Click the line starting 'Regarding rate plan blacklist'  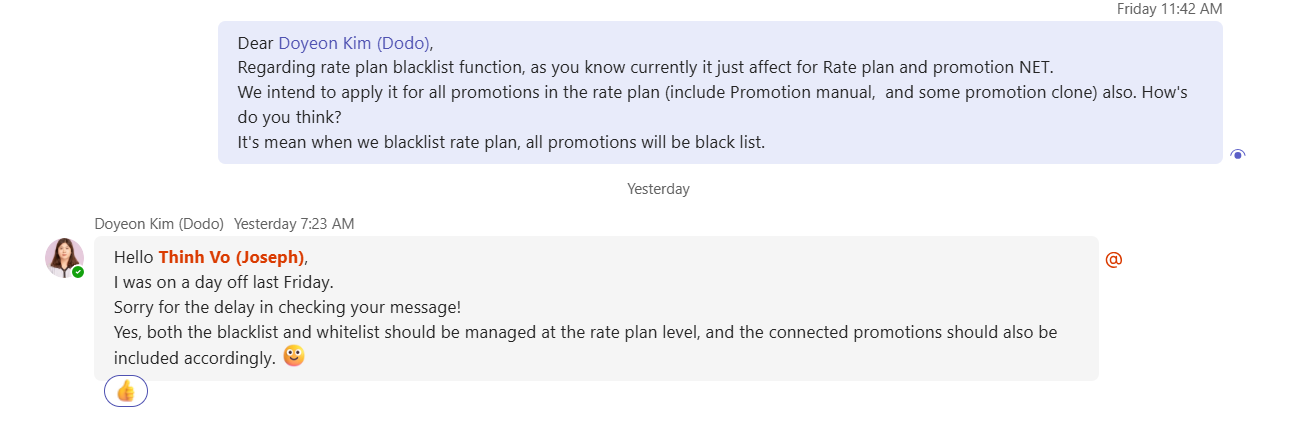tap(645, 68)
